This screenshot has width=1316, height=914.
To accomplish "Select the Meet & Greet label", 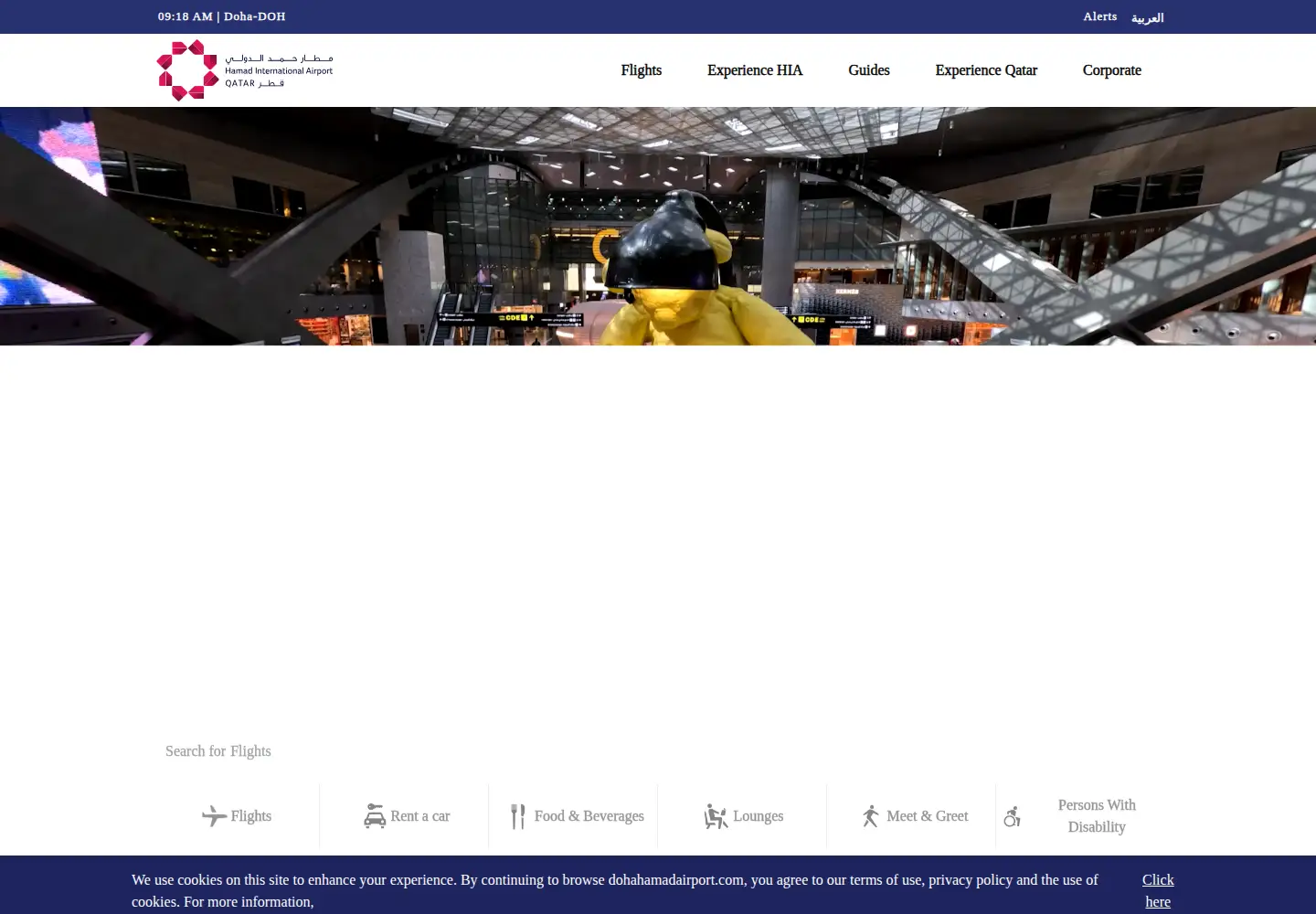I will pos(928,816).
